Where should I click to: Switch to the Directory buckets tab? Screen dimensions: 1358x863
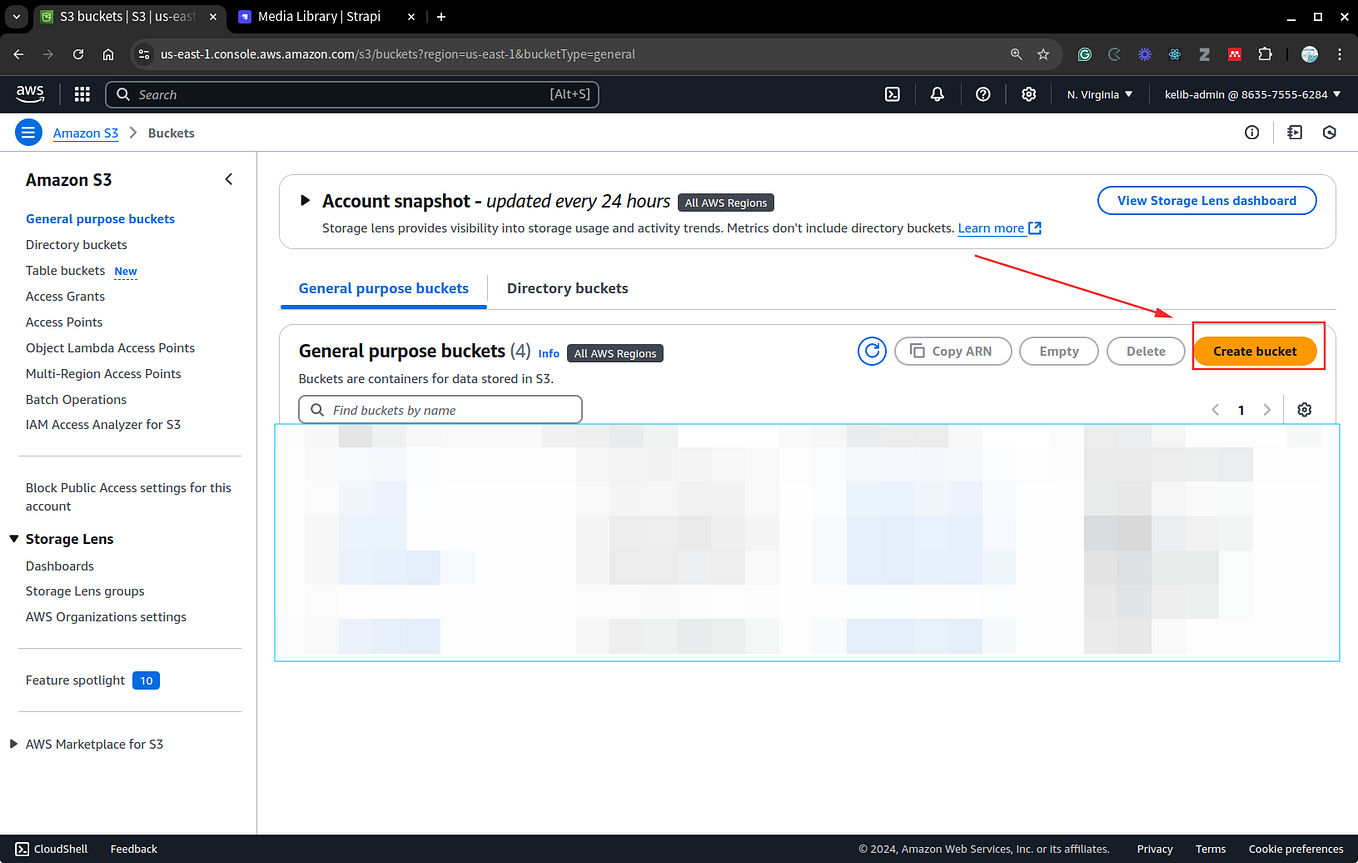coord(566,288)
